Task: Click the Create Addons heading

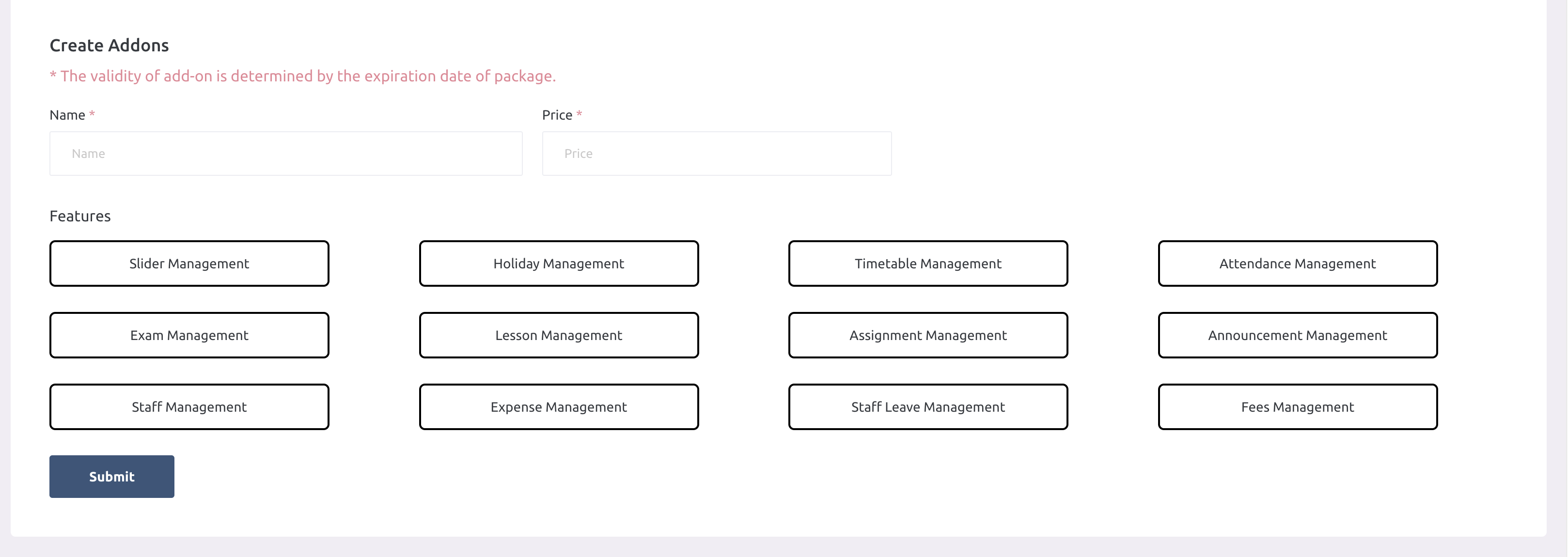Action: [110, 45]
